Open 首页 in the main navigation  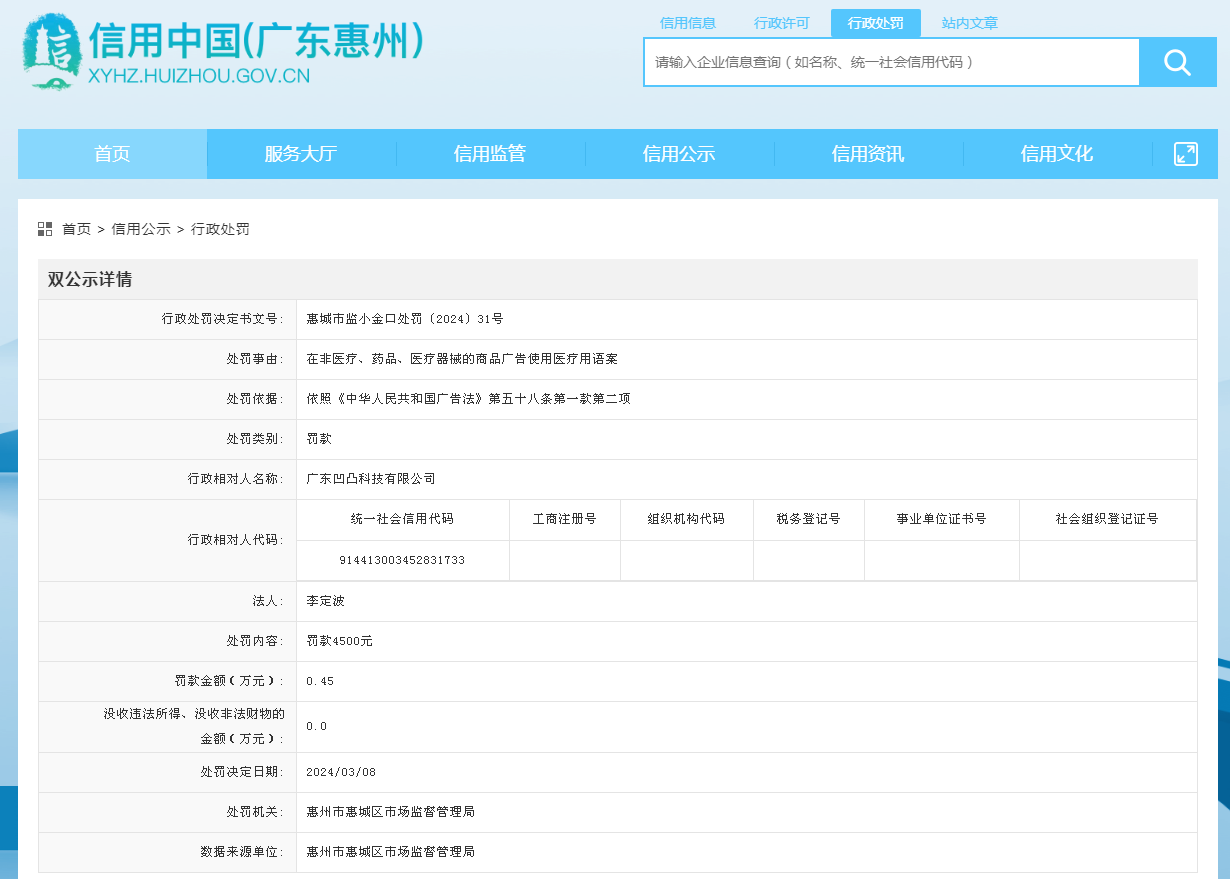pos(112,154)
